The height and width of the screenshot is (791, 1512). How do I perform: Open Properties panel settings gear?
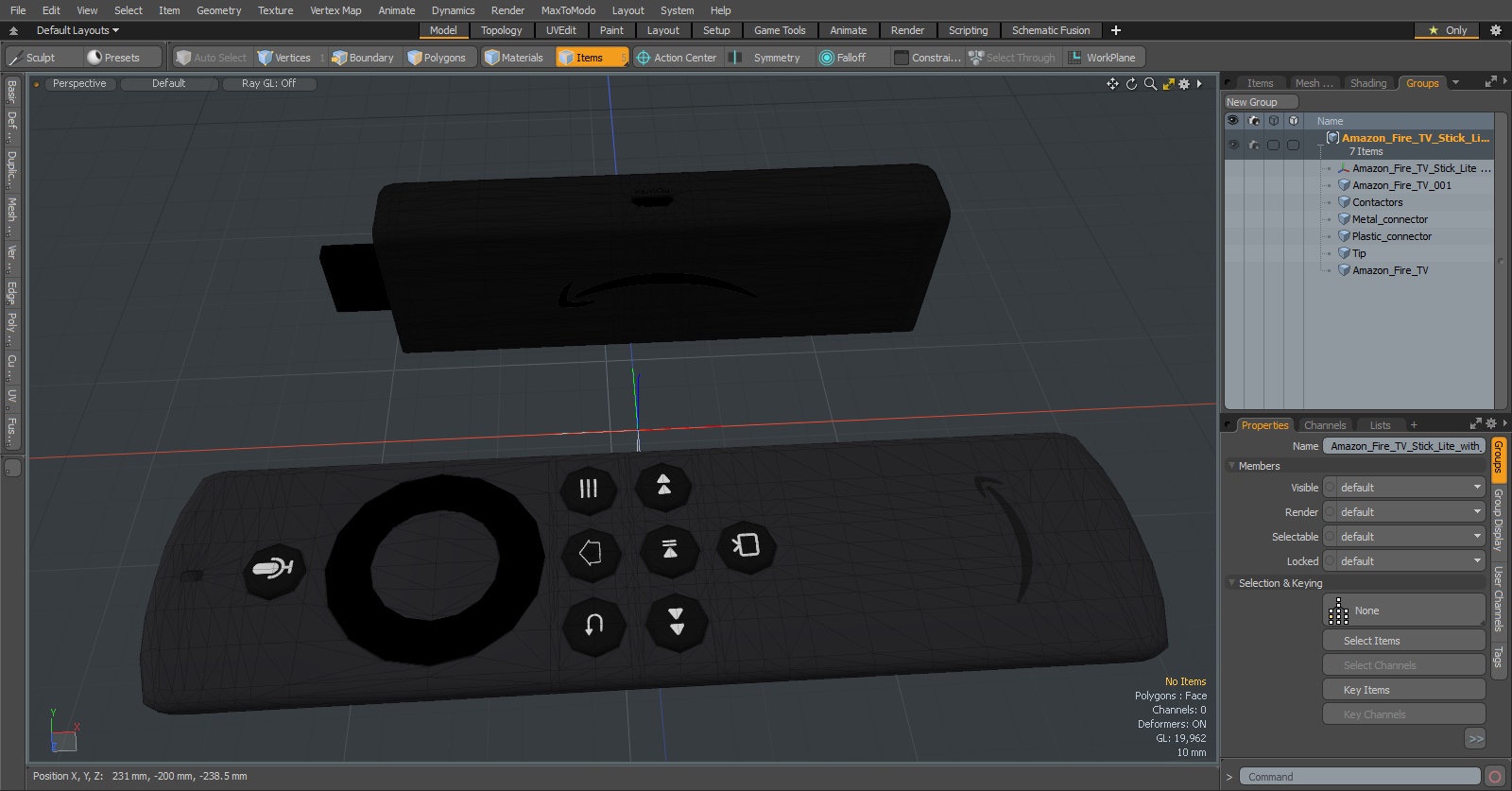click(1491, 423)
